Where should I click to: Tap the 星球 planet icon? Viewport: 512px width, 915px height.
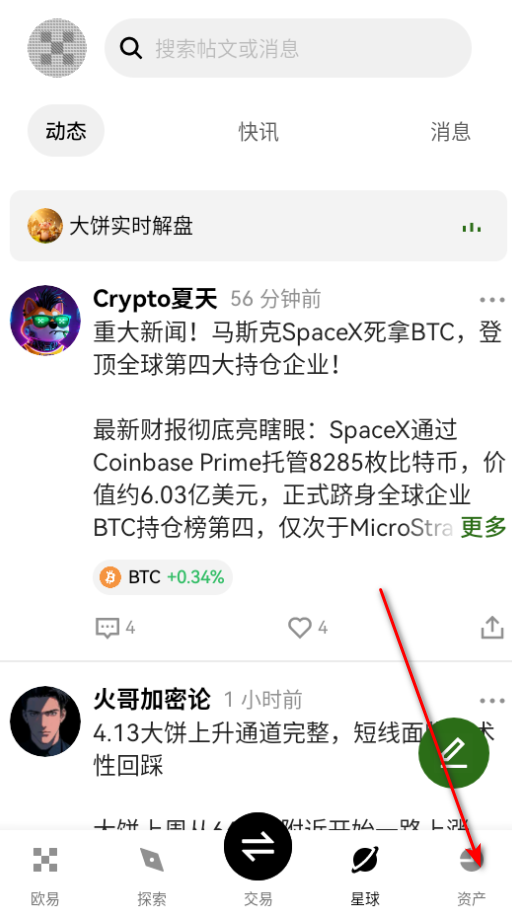click(365, 860)
